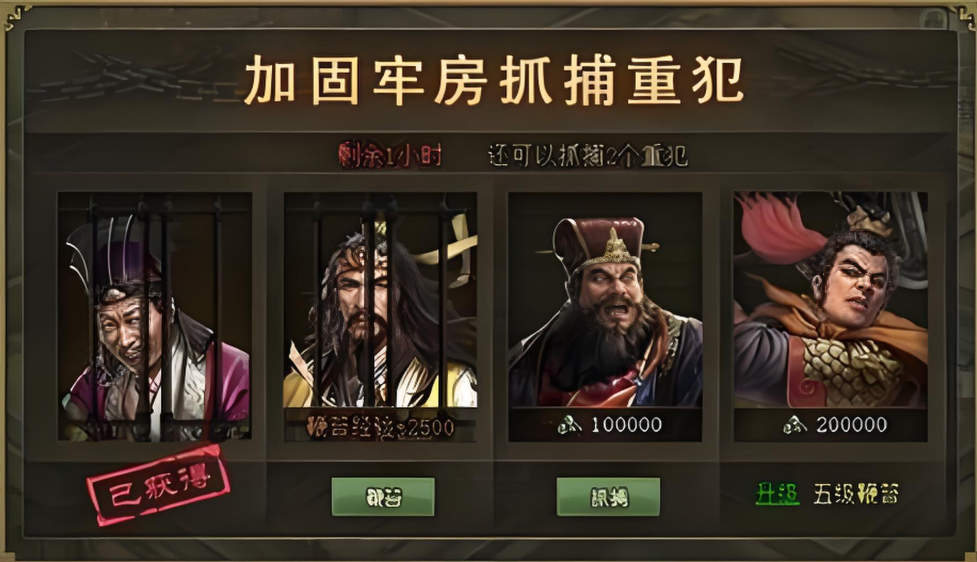The image size is (977, 562).
Task: Click the 五级鞭笞 level-five whip label
Action: tap(856, 494)
